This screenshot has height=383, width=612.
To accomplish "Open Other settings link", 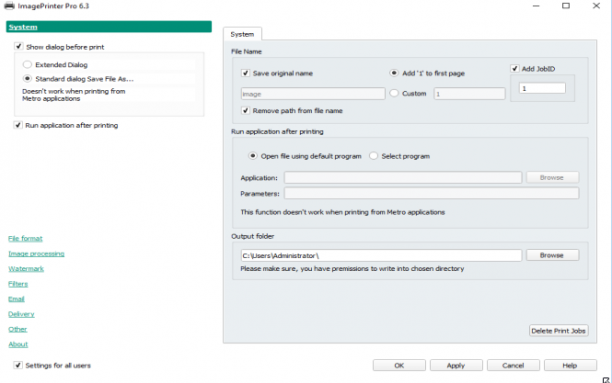I will pos(18,329).
